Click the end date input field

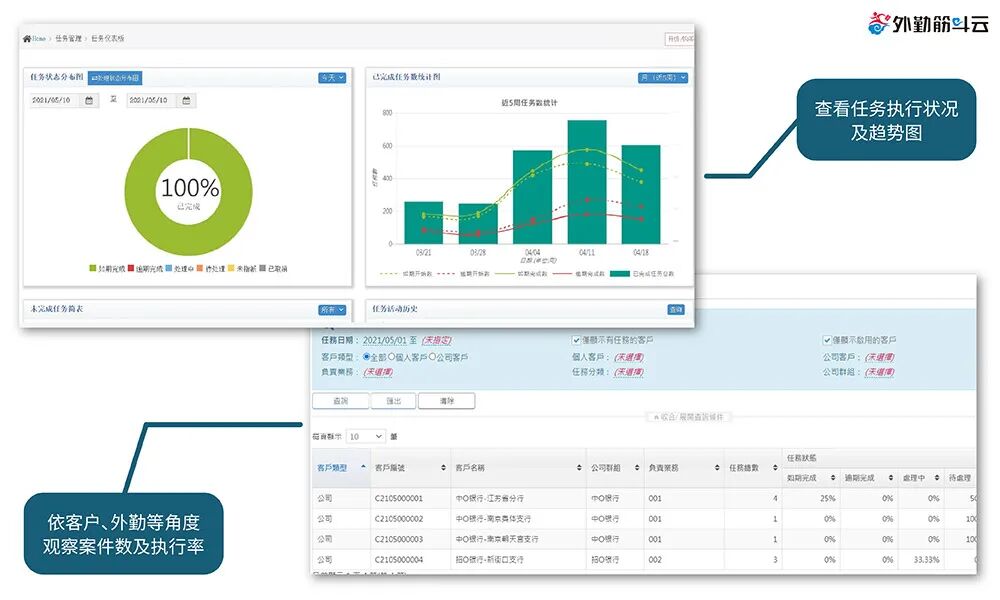coord(152,101)
